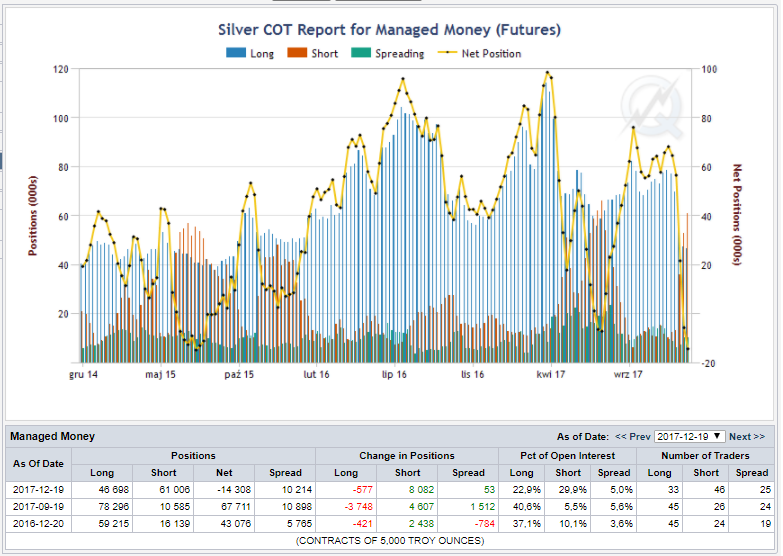Click the 'lut 16' x-axis label

pyautogui.click(x=317, y=374)
